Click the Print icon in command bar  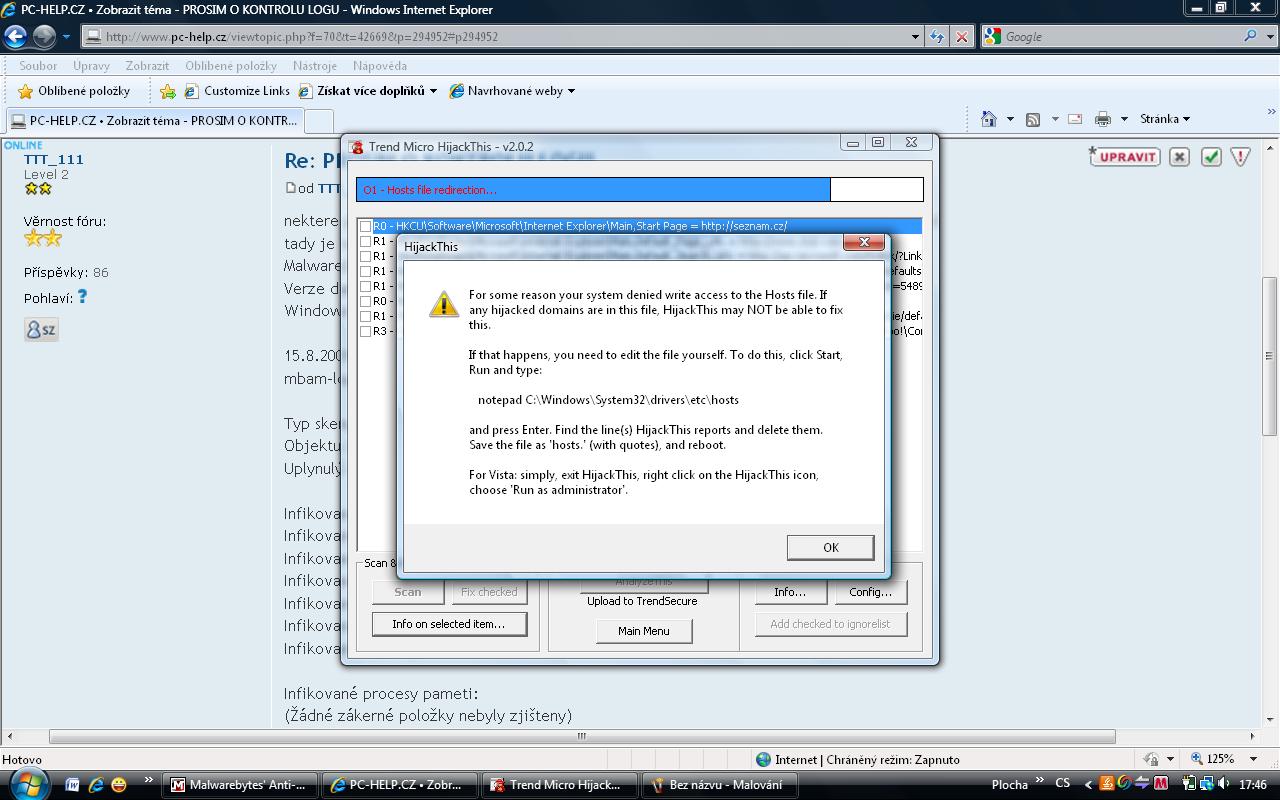pyautogui.click(x=1103, y=119)
